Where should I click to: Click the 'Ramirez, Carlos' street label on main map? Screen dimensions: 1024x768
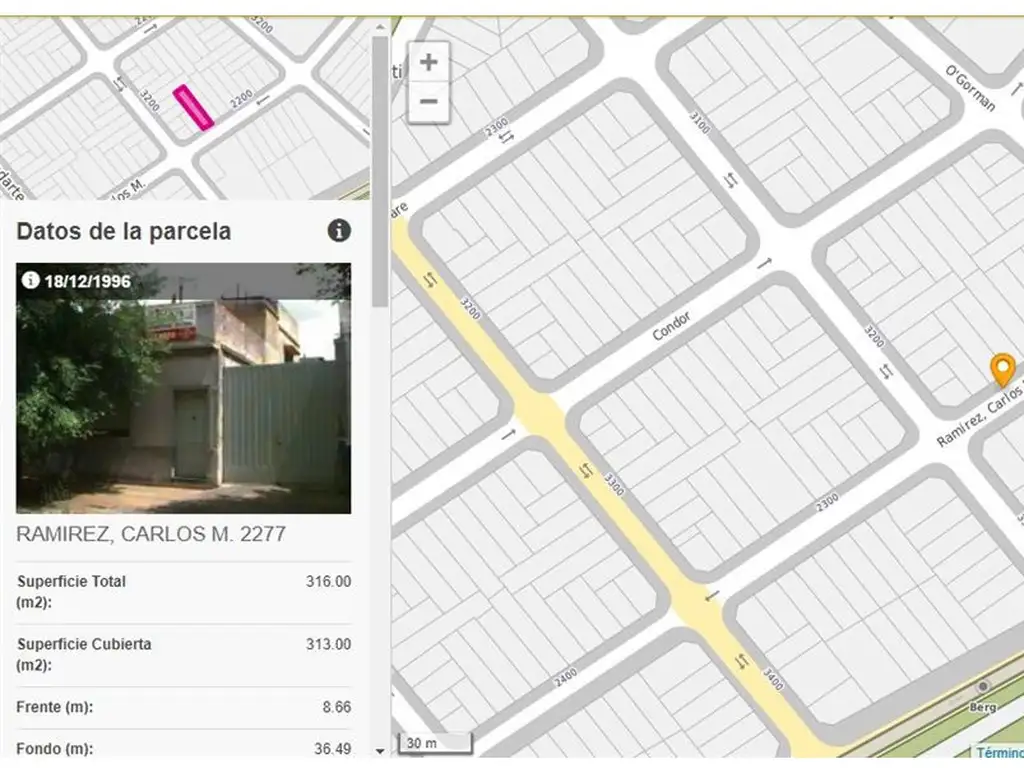[980, 417]
